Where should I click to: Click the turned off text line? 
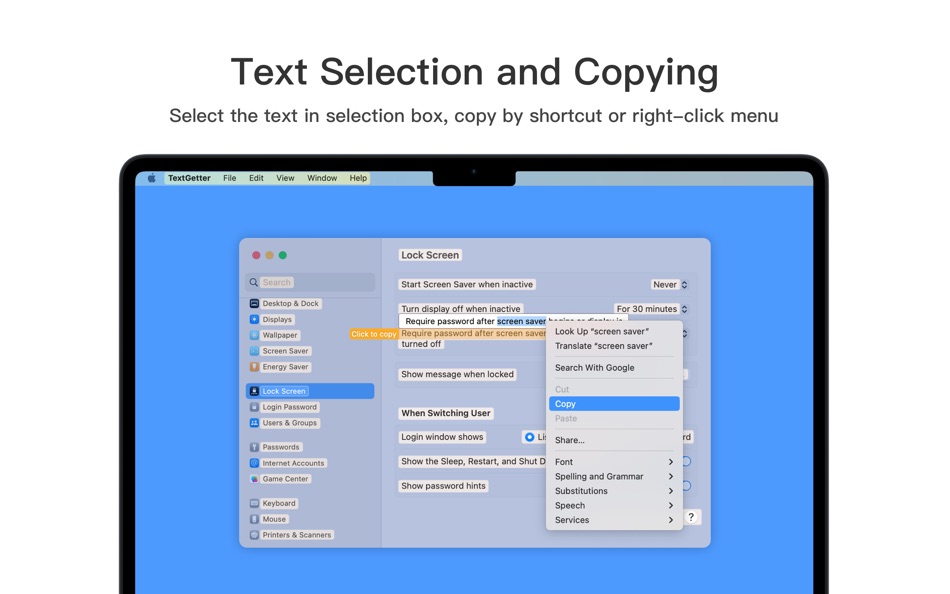421,344
